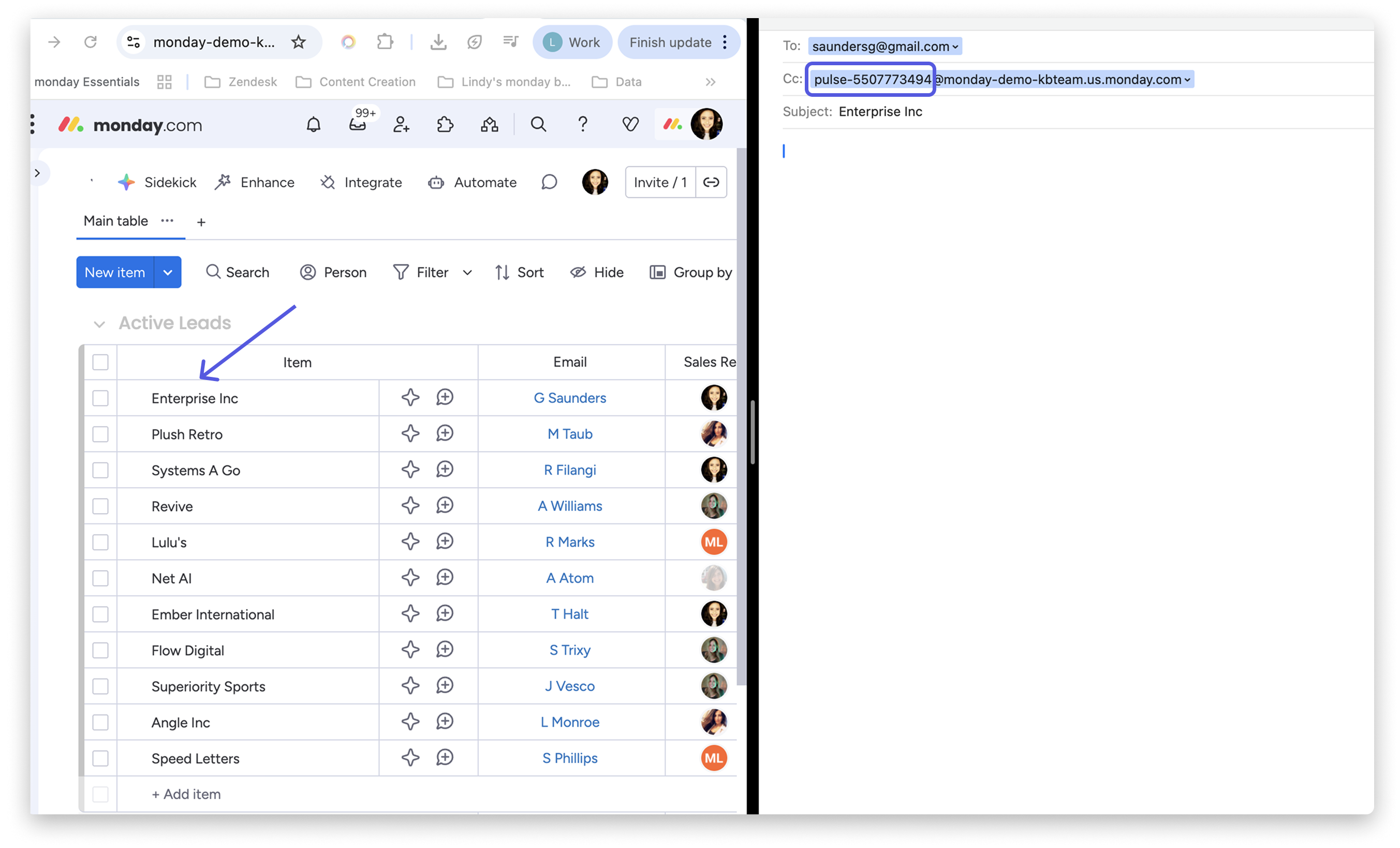
Task: Add a new view with the plus tab
Action: (201, 222)
